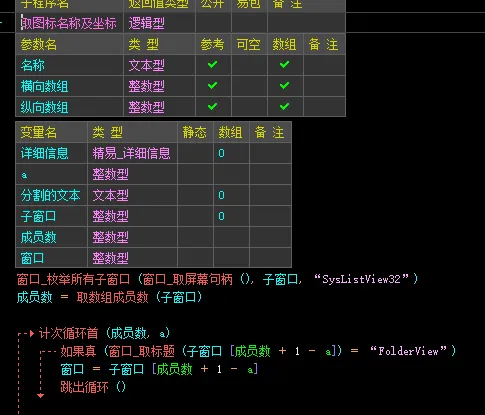Click 可空 column header
The image size is (485, 415).
248,44
